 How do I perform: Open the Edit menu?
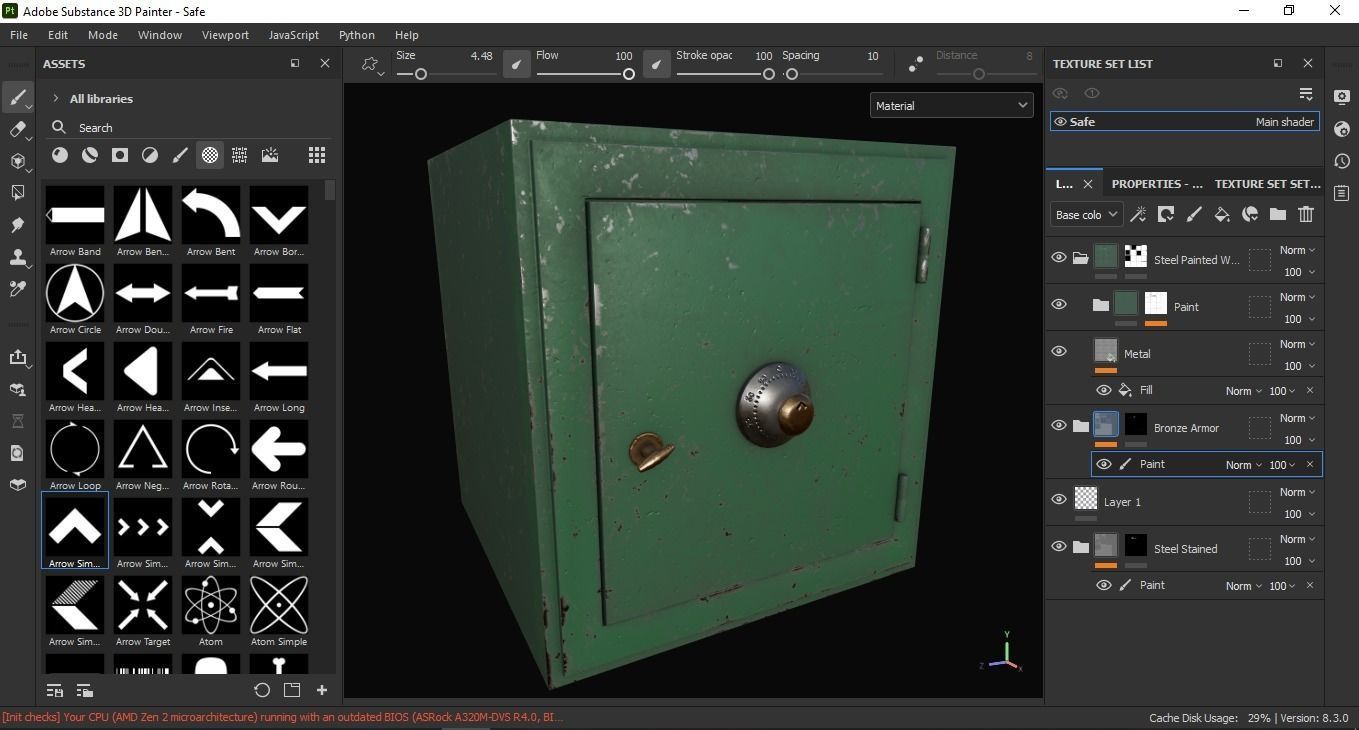pyautogui.click(x=58, y=34)
